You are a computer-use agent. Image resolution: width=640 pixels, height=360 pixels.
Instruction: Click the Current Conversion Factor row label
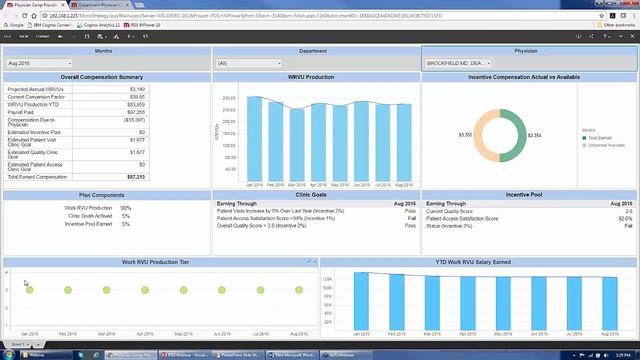click(x=36, y=97)
